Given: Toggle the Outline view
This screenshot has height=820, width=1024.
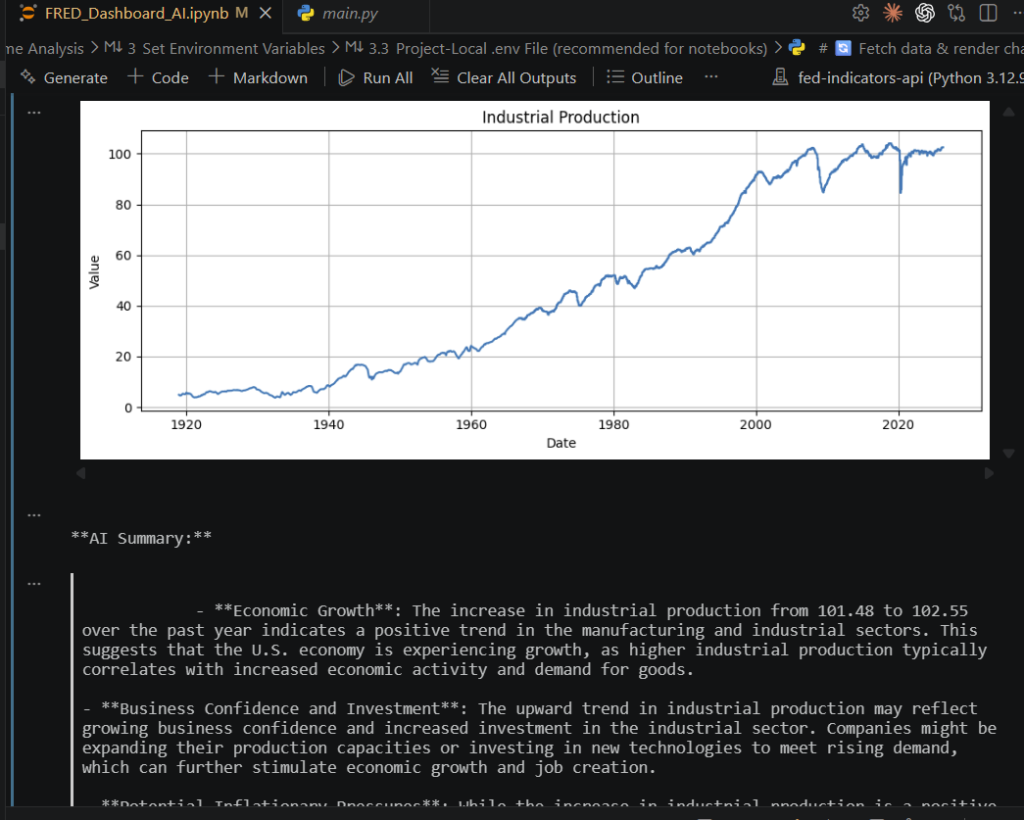Looking at the screenshot, I should [645, 77].
